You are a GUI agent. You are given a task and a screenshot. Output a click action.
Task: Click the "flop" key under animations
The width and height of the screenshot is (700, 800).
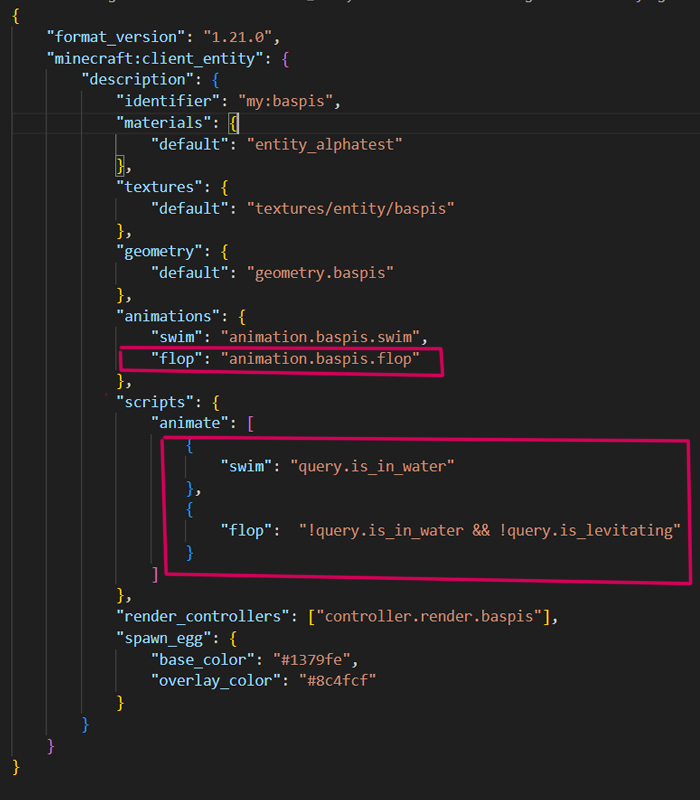(x=177, y=359)
